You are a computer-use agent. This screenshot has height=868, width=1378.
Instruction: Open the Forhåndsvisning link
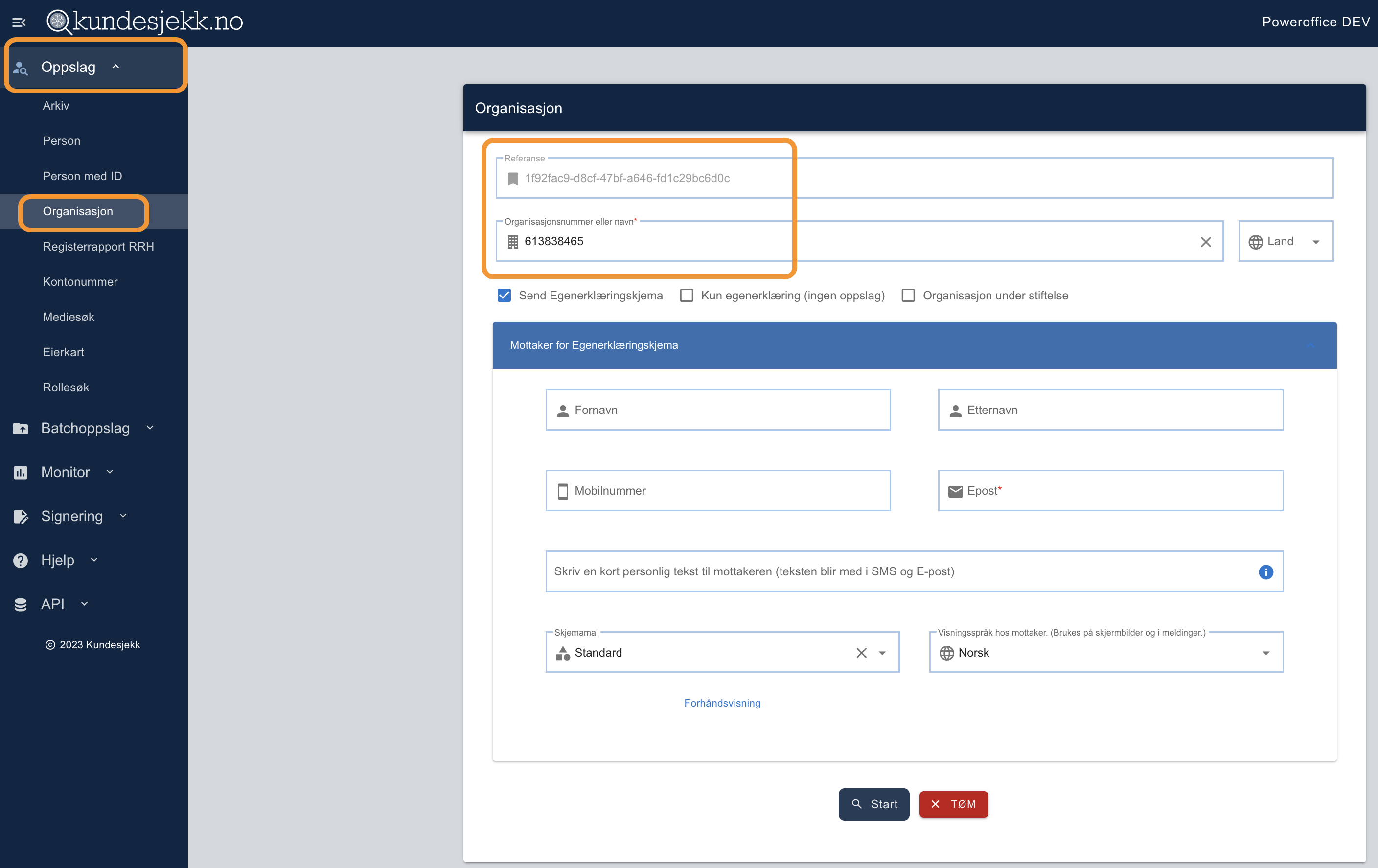tap(722, 703)
